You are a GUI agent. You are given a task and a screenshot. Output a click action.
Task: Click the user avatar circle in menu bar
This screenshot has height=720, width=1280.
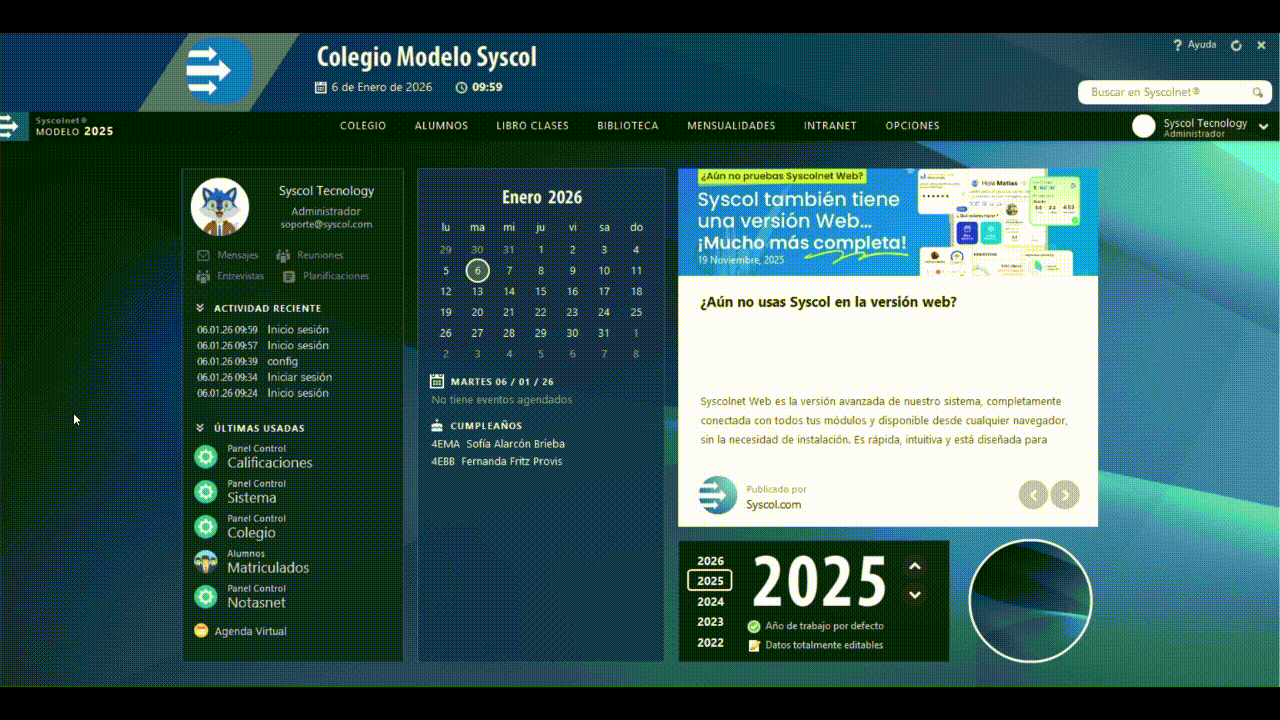pos(1144,126)
